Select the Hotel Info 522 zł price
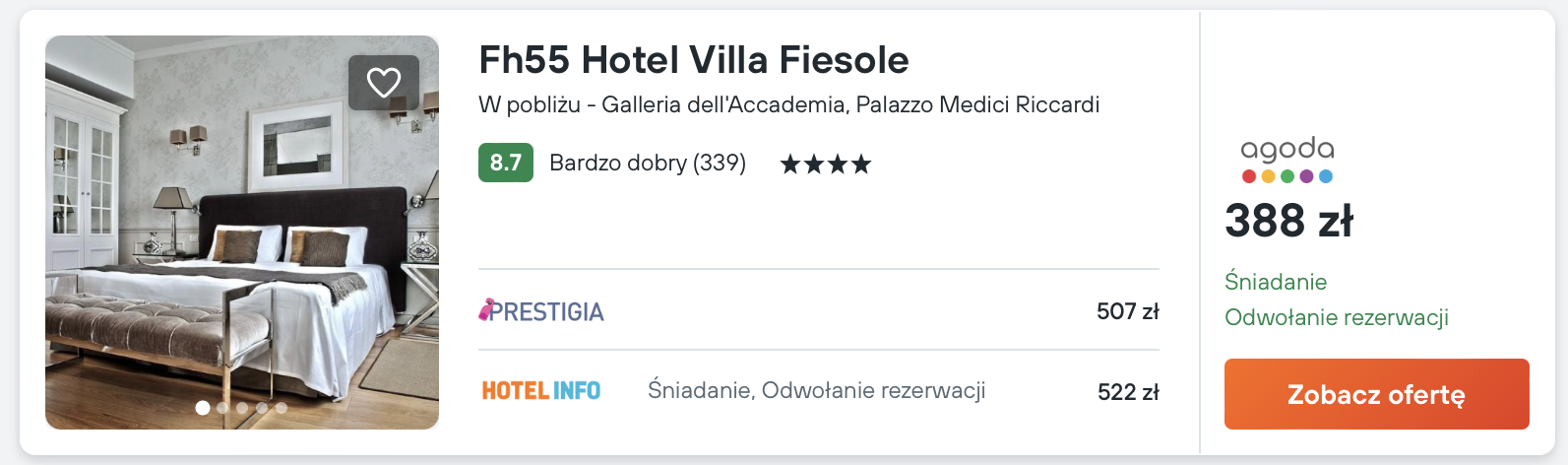Viewport: 1568px width, 465px height. click(1127, 392)
